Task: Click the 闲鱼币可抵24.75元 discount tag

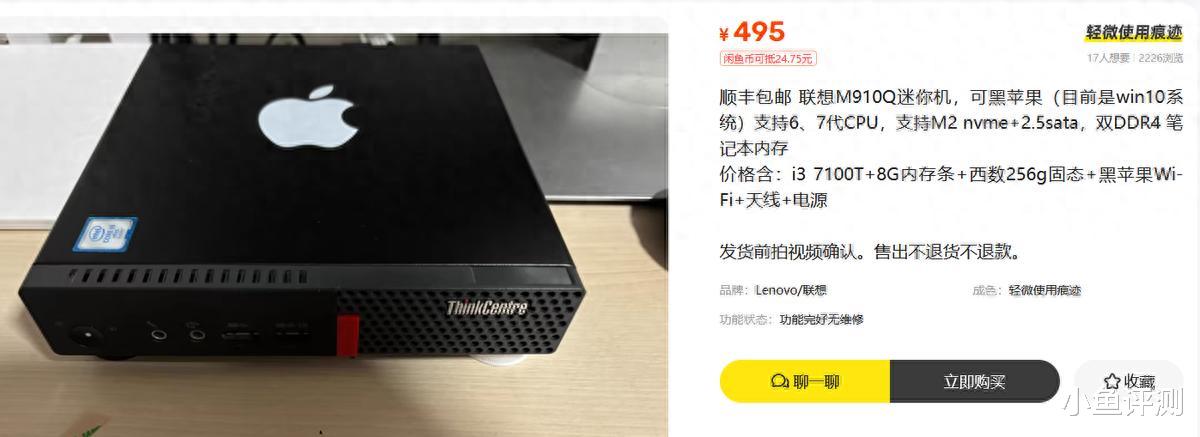Action: pos(768,58)
